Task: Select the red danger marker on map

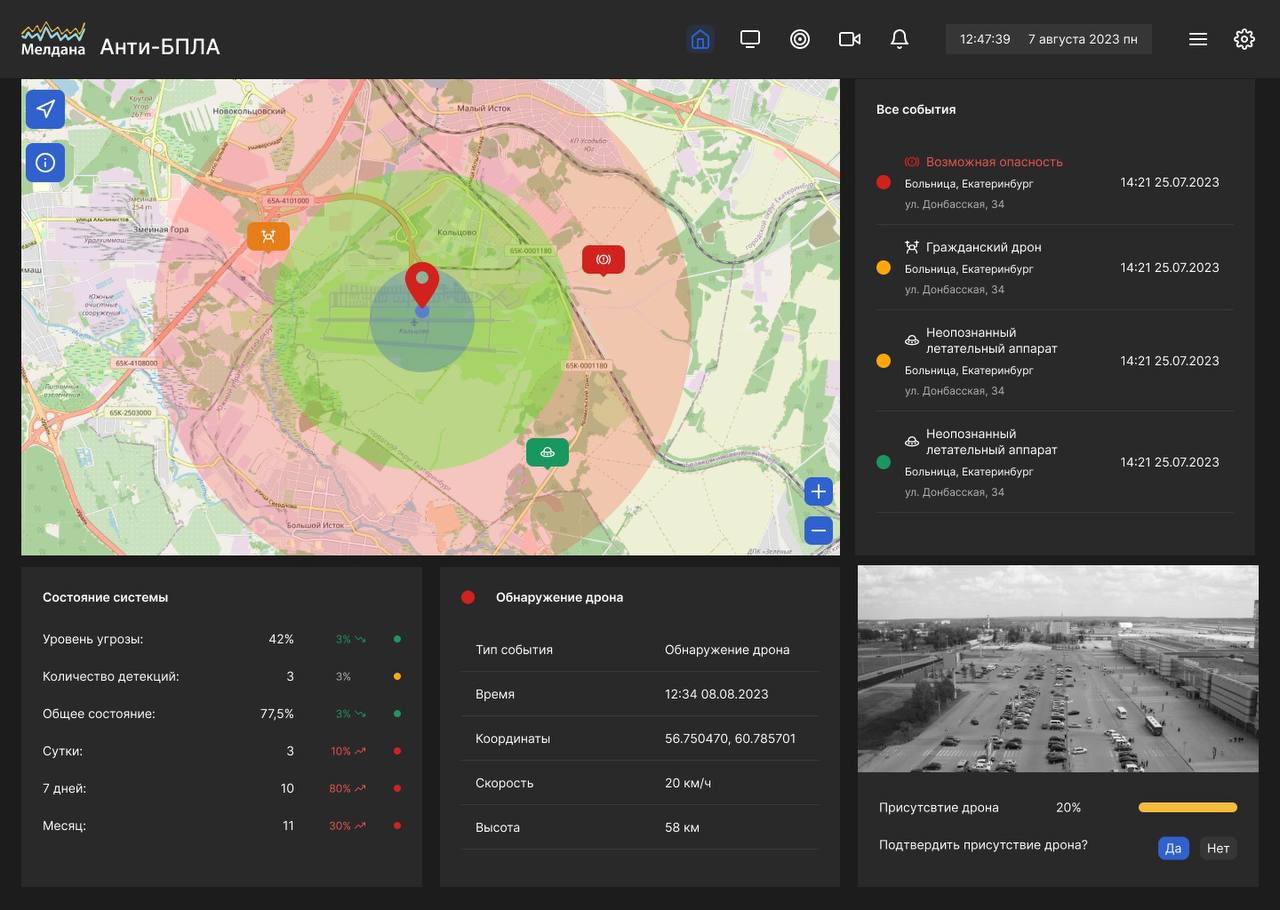Action: point(603,259)
